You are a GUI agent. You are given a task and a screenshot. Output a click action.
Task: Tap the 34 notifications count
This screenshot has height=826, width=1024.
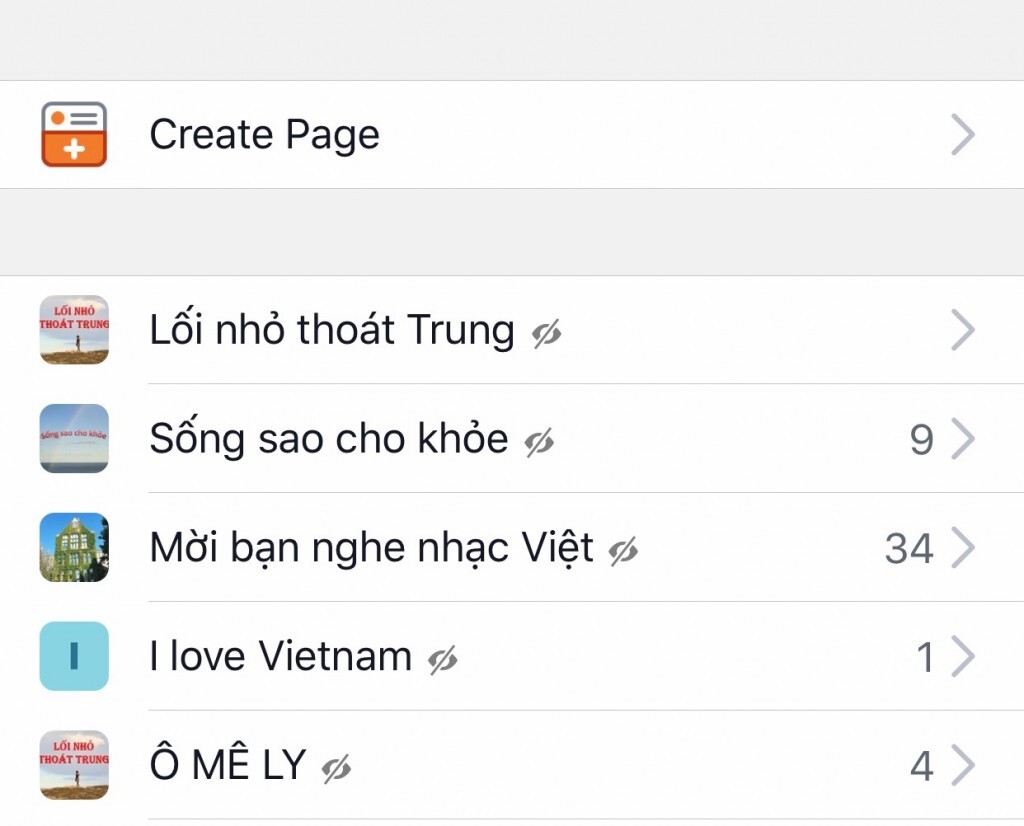(909, 548)
